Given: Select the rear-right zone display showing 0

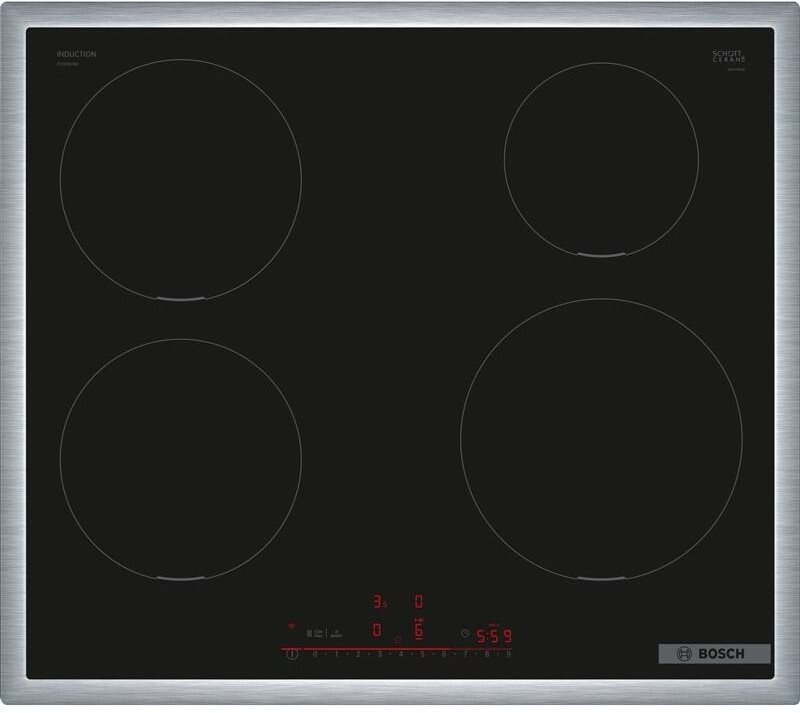Looking at the screenshot, I should pyautogui.click(x=419, y=601).
